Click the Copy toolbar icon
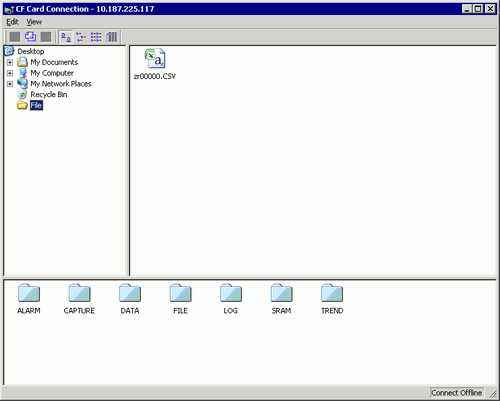The image size is (500, 401). tap(30, 37)
